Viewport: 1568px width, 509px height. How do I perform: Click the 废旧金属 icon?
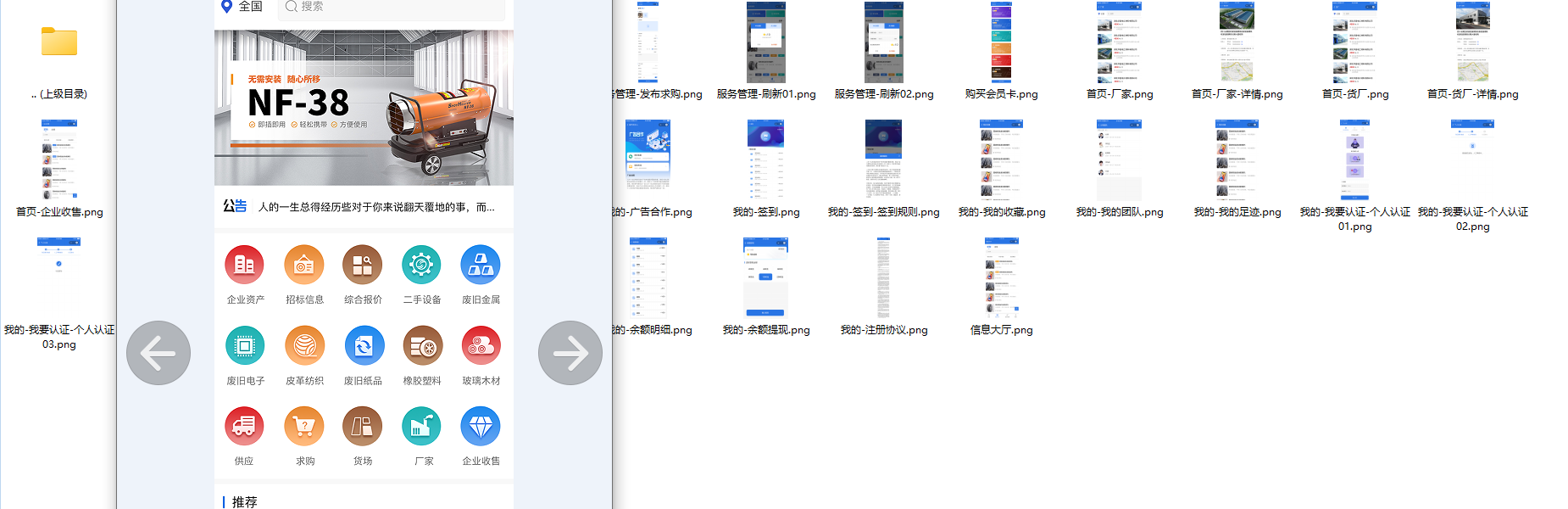coord(481,266)
